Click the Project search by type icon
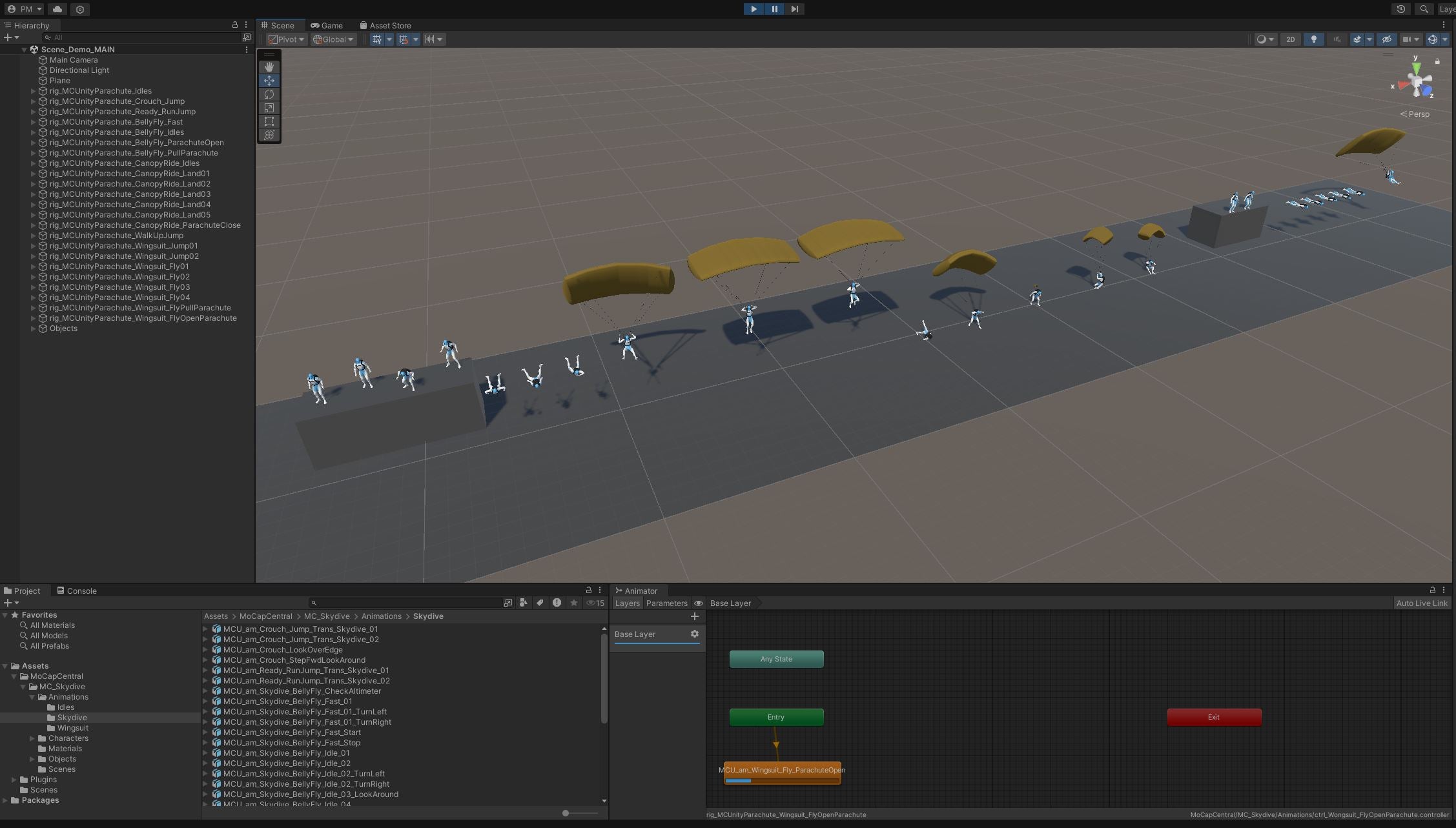The image size is (1456, 828). 524,603
